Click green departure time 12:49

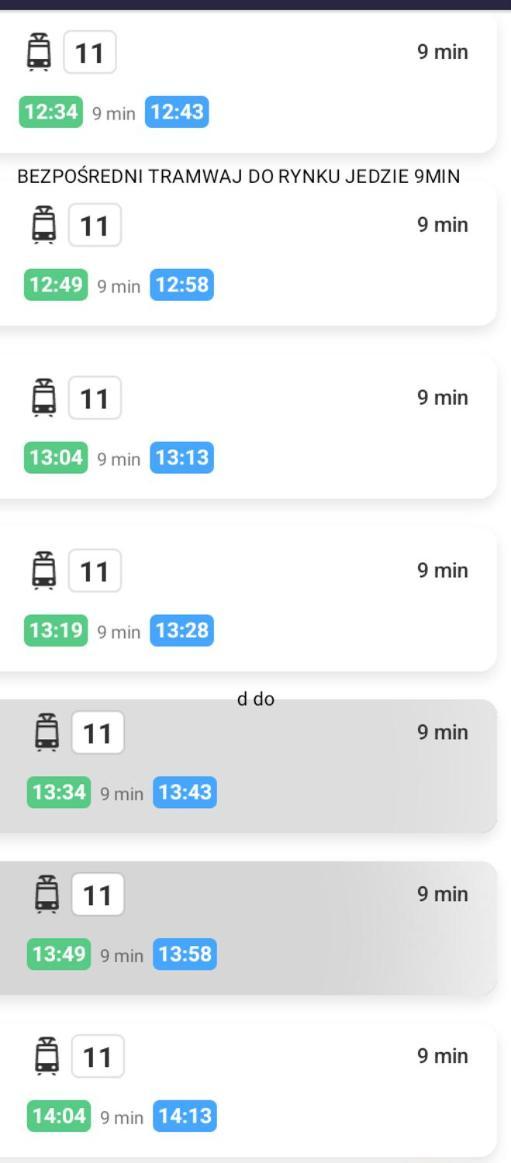coord(56,286)
